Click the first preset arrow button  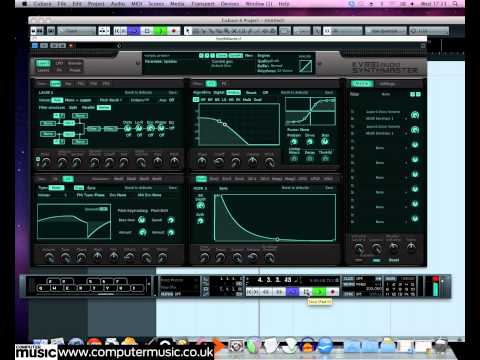[201, 56]
